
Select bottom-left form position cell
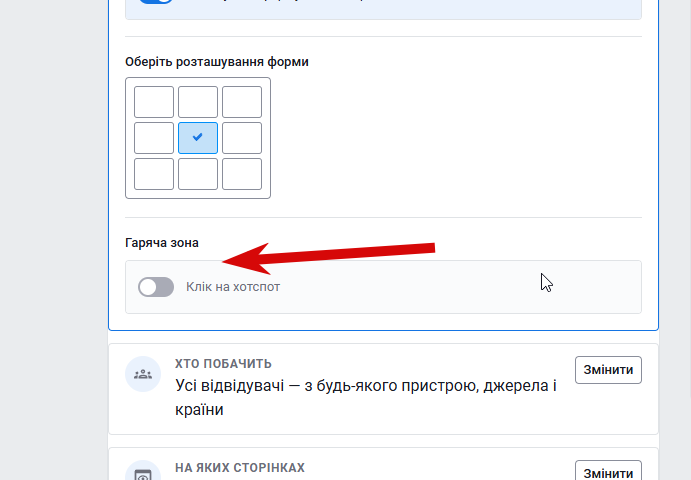(154, 174)
